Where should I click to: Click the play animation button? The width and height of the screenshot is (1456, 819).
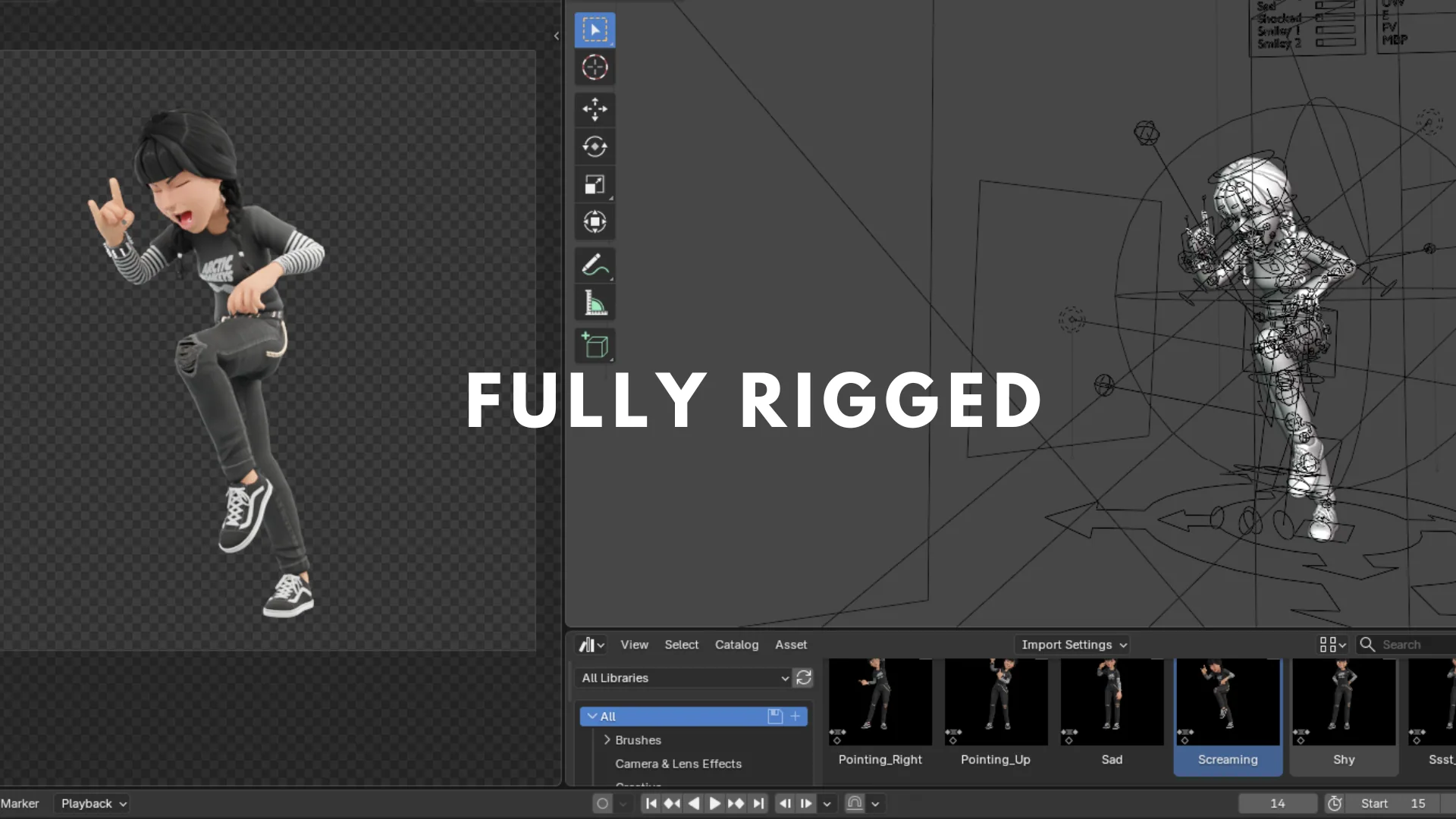point(714,803)
